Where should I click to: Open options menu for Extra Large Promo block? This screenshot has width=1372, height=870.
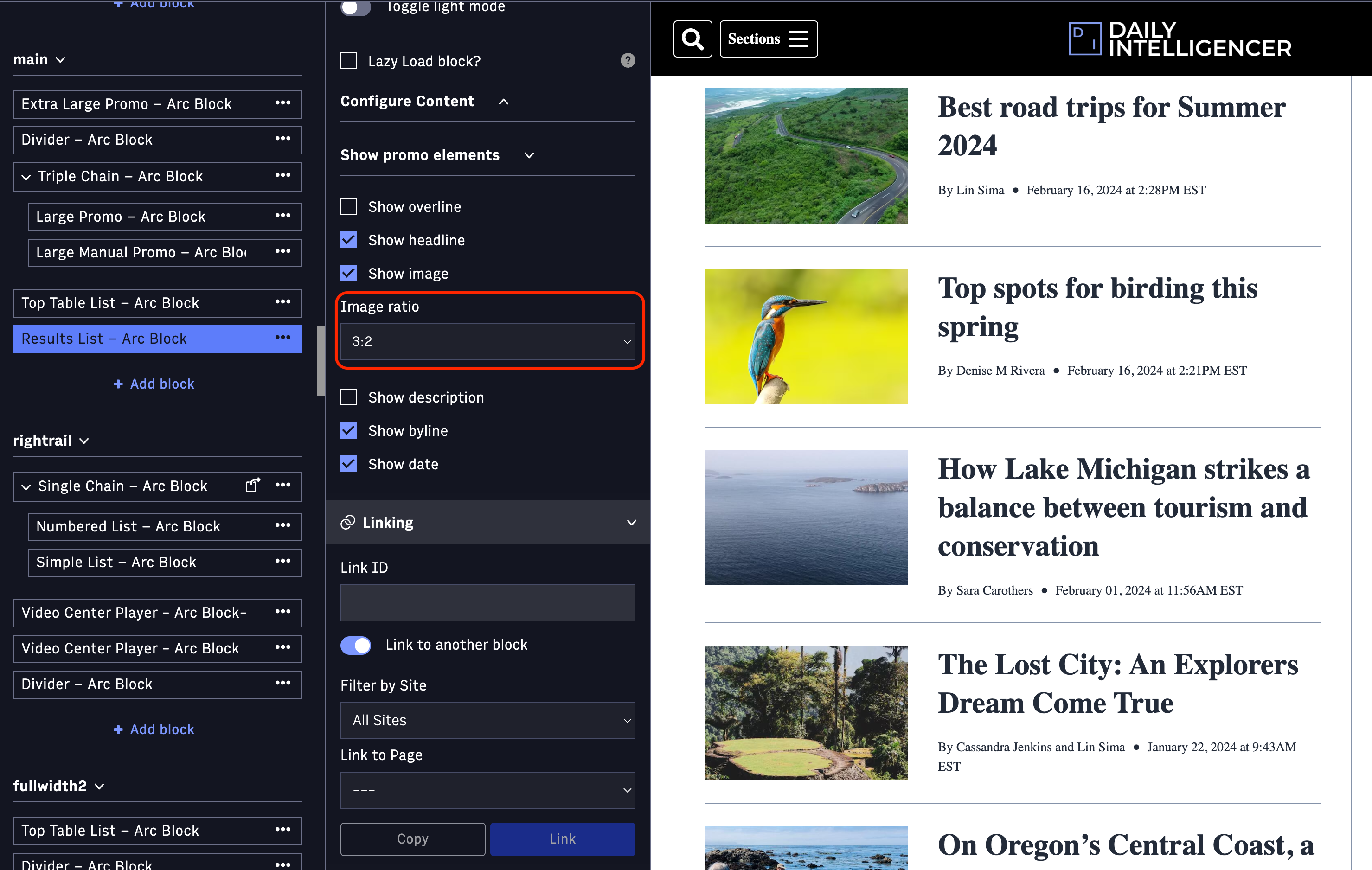(282, 103)
